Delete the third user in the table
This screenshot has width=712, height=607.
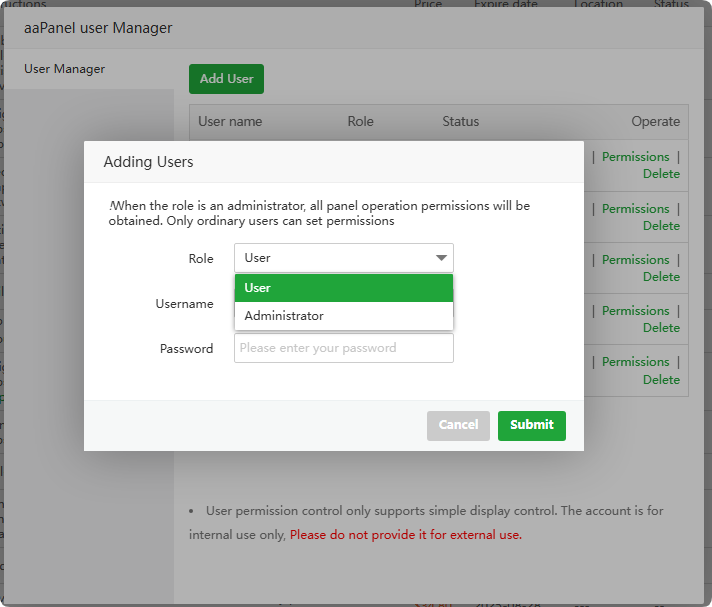pos(661,277)
